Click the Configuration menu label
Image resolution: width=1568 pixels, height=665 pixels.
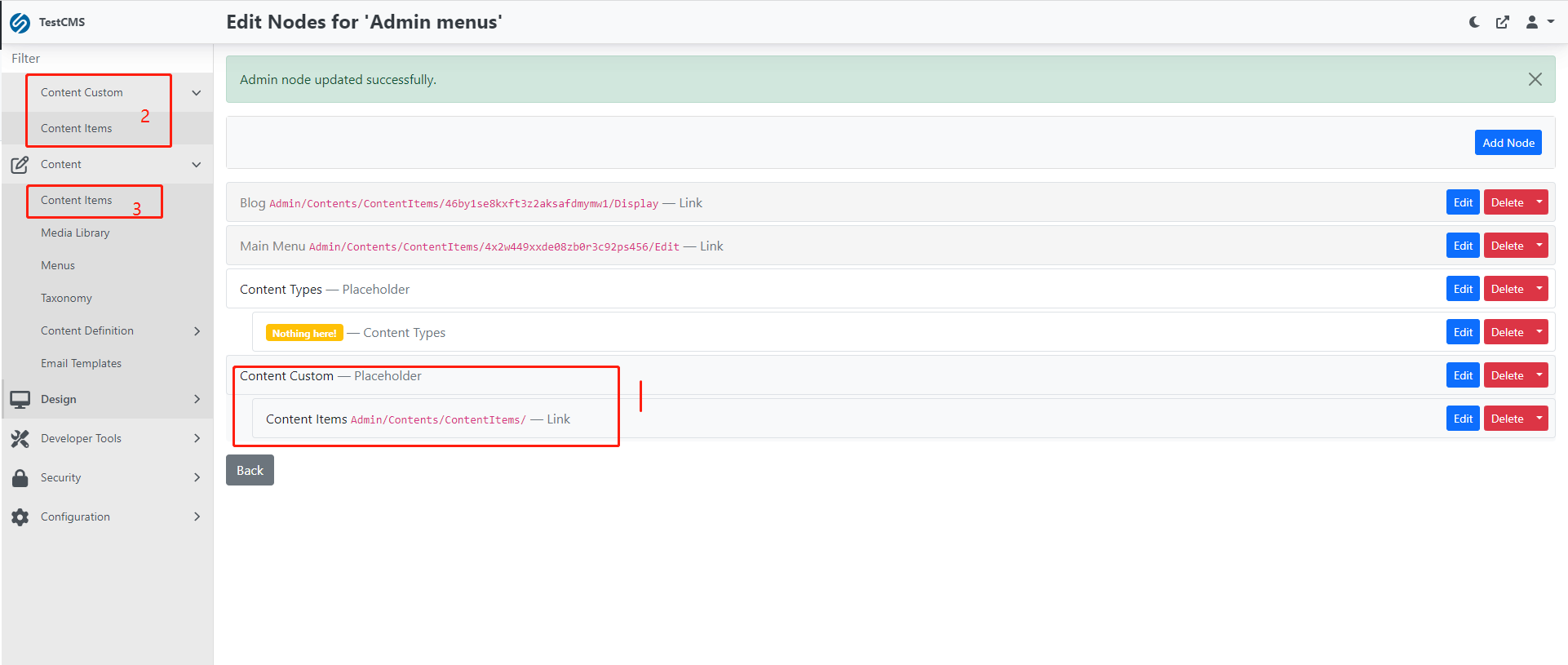pos(75,516)
